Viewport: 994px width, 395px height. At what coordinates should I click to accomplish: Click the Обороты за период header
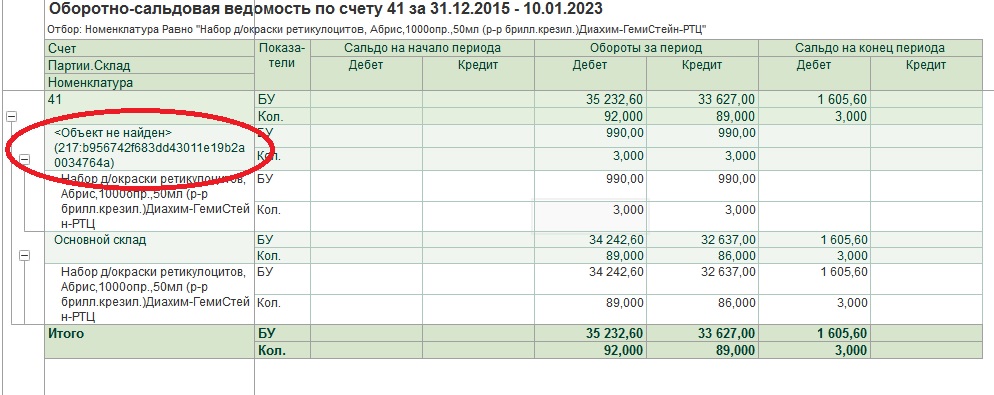tap(646, 48)
